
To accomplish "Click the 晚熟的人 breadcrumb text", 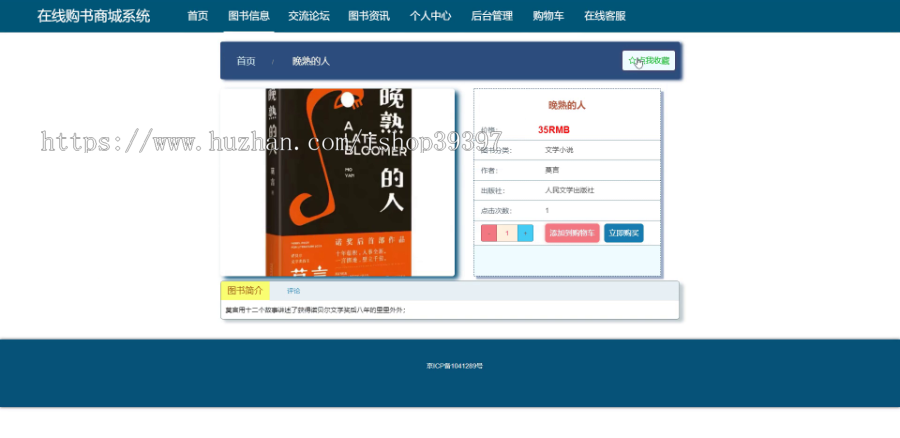I will coord(311,61).
